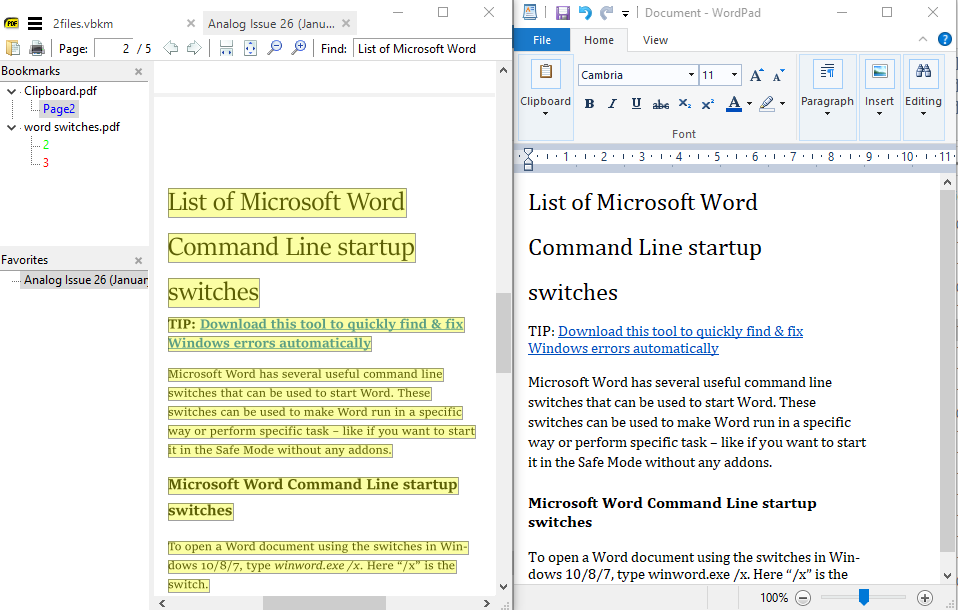
Task: Open the hamburger menu icon
Action: [x=35, y=24]
